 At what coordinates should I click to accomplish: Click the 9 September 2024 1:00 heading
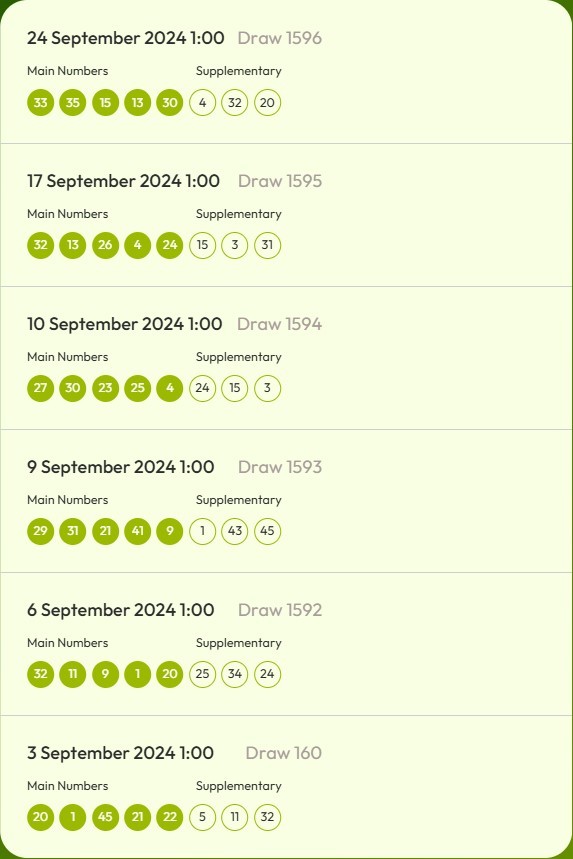[121, 467]
